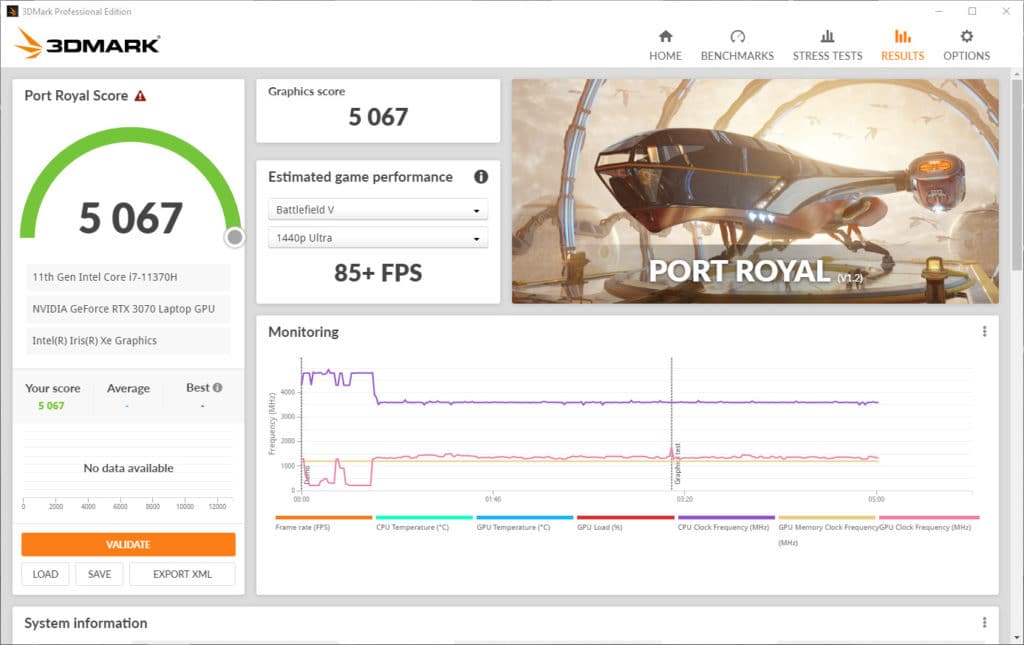The width and height of the screenshot is (1024, 645).
Task: Maximize the 3DMark window
Action: click(972, 11)
